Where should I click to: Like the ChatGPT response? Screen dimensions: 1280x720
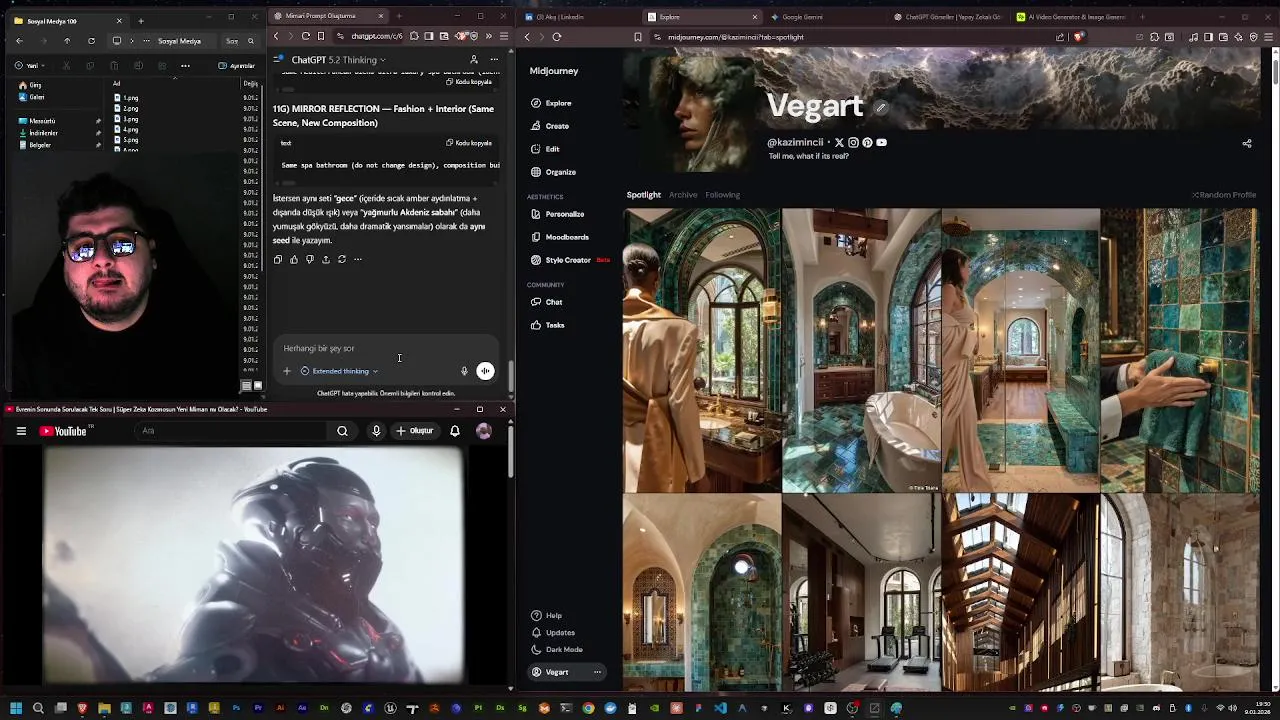[x=294, y=259]
